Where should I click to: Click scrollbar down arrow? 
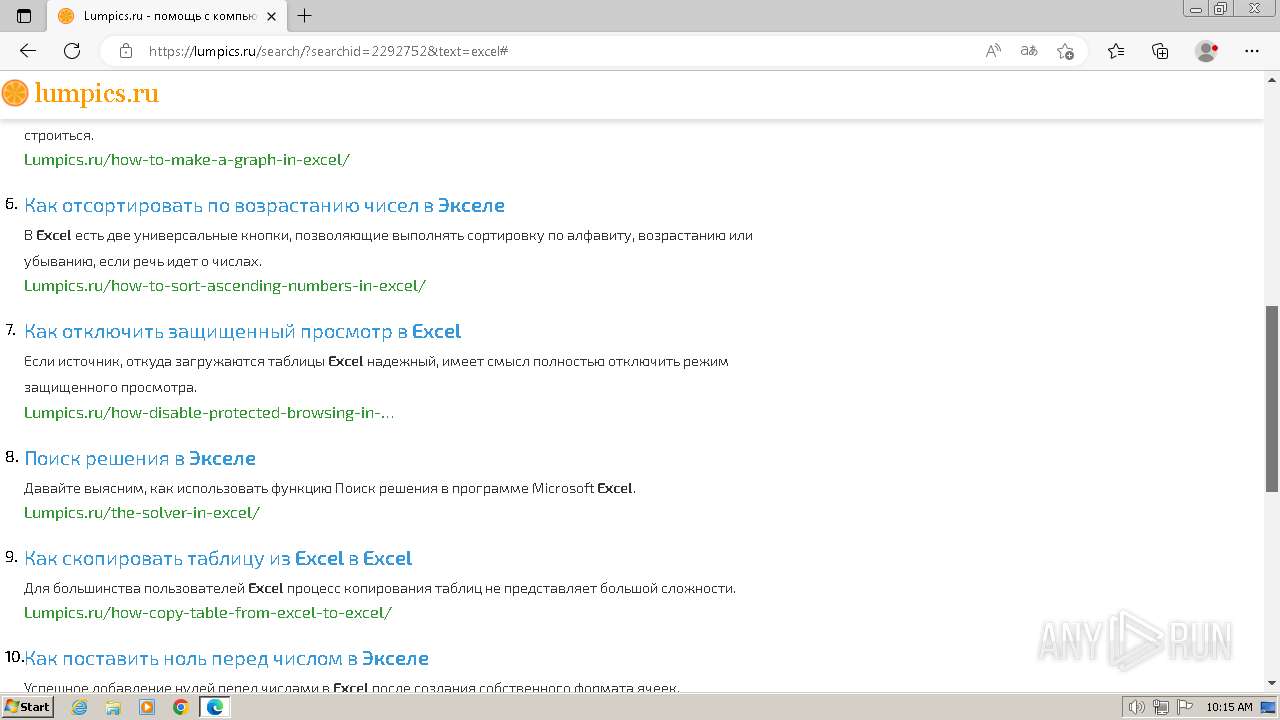[x=1272, y=683]
